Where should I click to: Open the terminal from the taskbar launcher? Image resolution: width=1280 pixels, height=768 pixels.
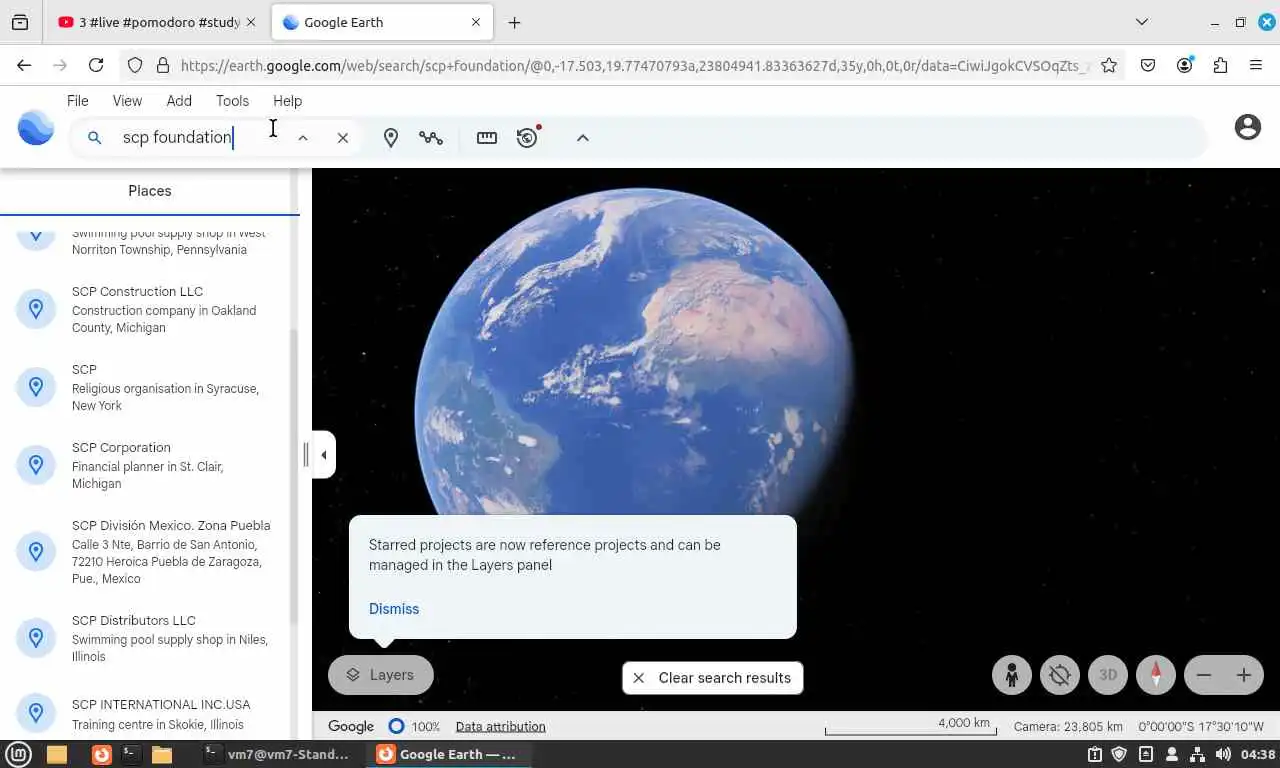pyautogui.click(x=130, y=754)
